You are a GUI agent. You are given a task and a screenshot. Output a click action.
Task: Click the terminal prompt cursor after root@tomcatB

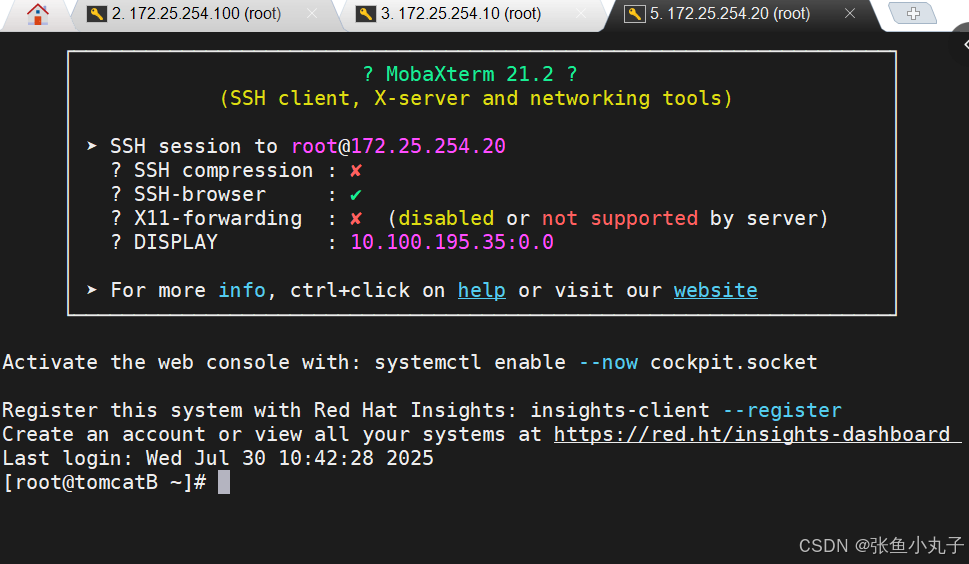224,482
